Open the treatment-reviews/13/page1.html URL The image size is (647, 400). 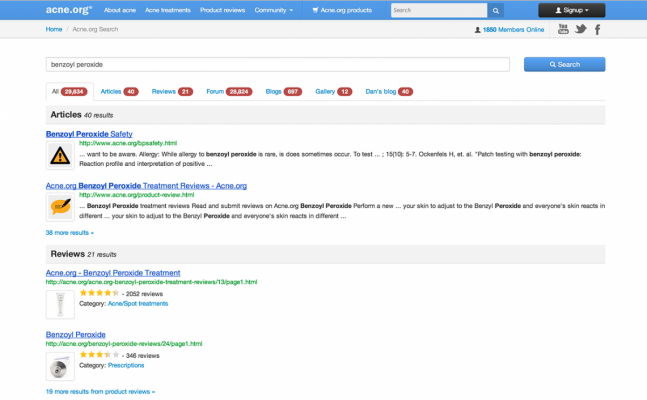pos(151,282)
